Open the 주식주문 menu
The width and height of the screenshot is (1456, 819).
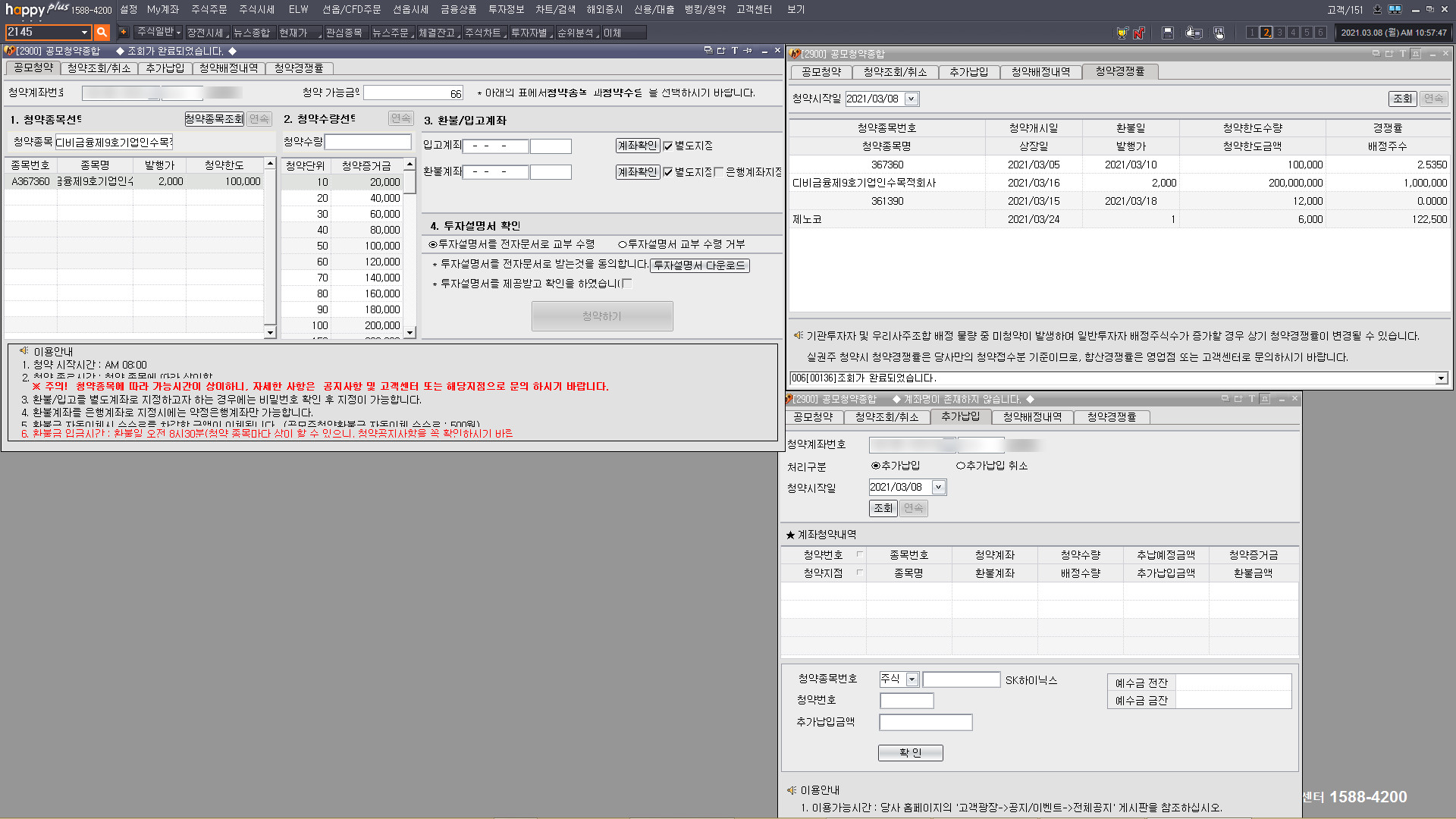209,10
